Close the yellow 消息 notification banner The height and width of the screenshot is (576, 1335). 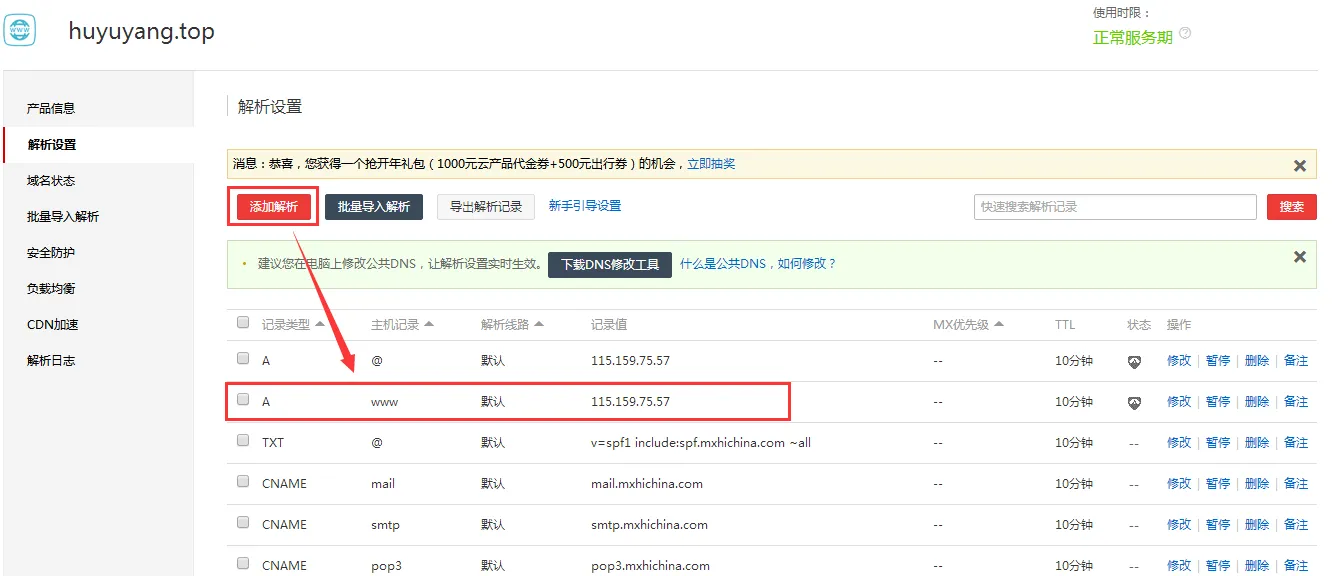[1300, 165]
